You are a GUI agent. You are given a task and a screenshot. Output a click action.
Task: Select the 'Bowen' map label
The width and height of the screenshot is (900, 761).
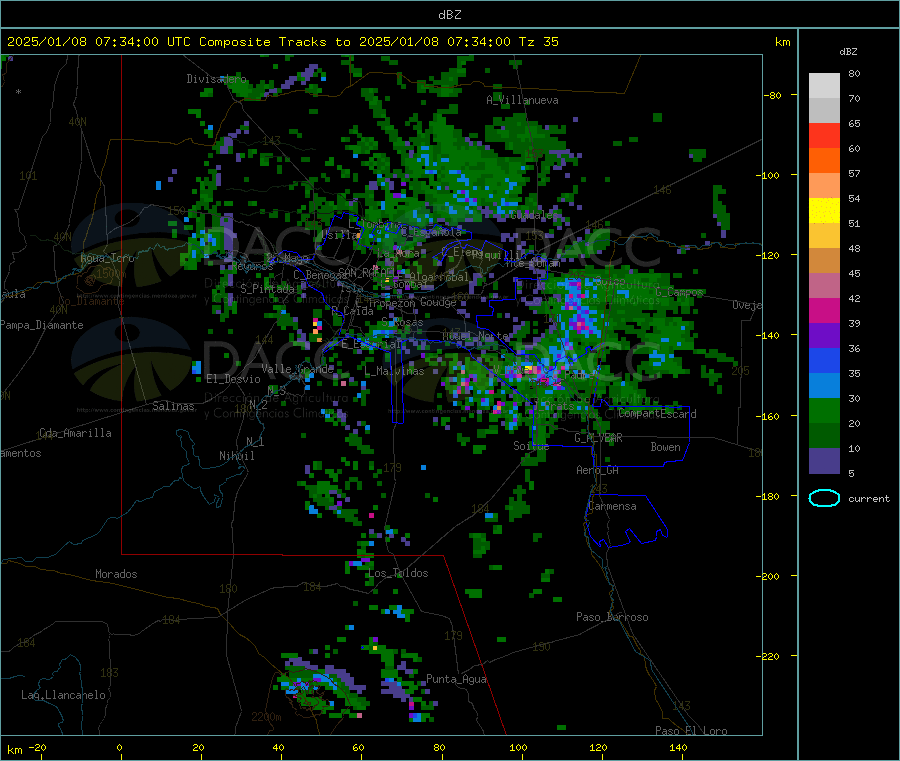665,447
